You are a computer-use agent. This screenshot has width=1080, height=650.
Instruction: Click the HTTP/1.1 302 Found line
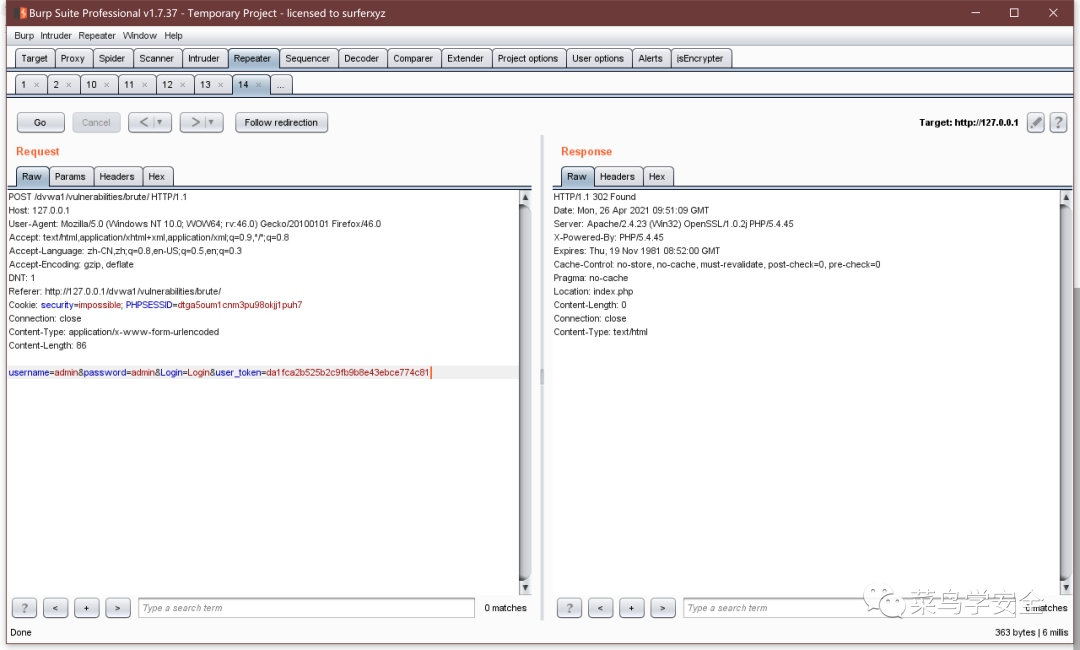(x=594, y=197)
